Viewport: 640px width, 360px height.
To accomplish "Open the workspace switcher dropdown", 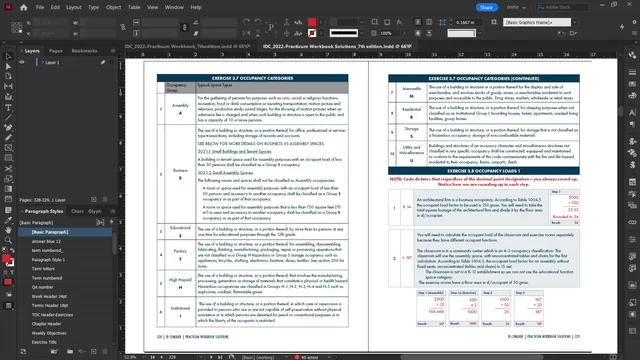I will (516, 7).
